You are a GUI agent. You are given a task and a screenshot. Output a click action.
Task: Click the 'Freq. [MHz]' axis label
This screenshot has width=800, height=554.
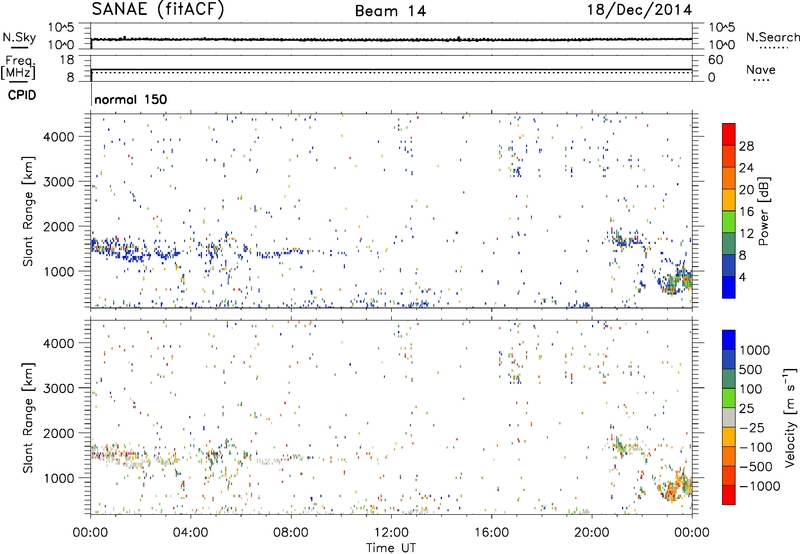pos(19,68)
